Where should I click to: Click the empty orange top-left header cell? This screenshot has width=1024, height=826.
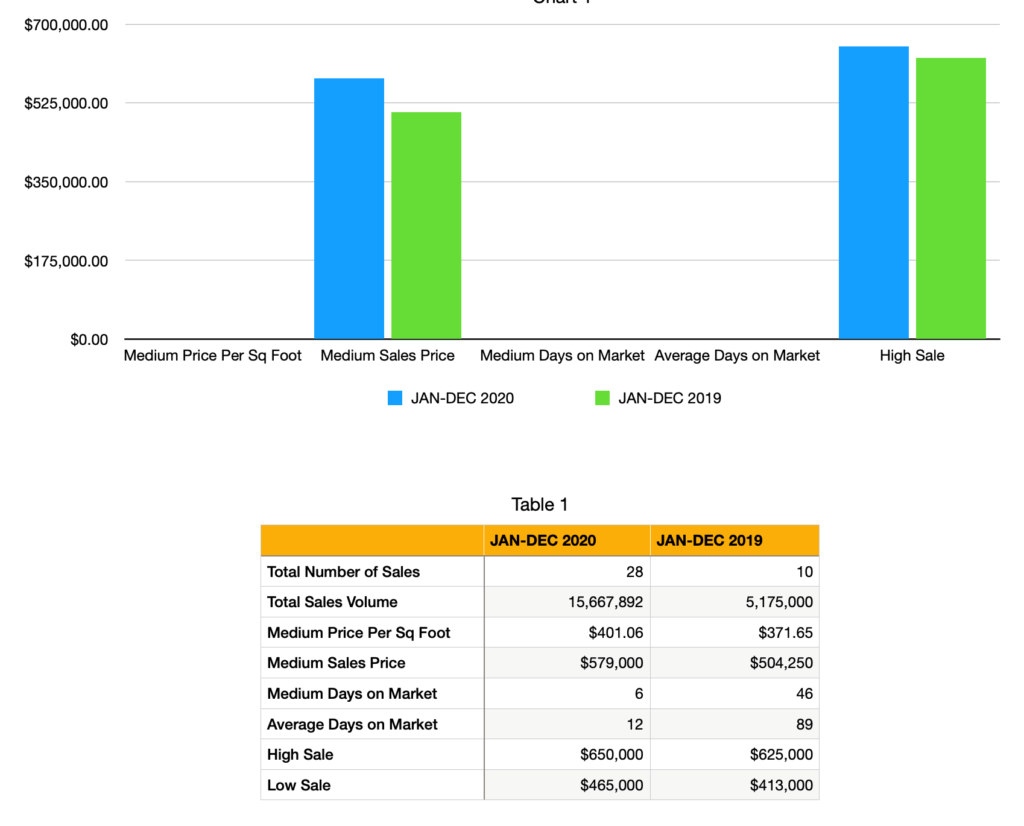[x=372, y=541]
